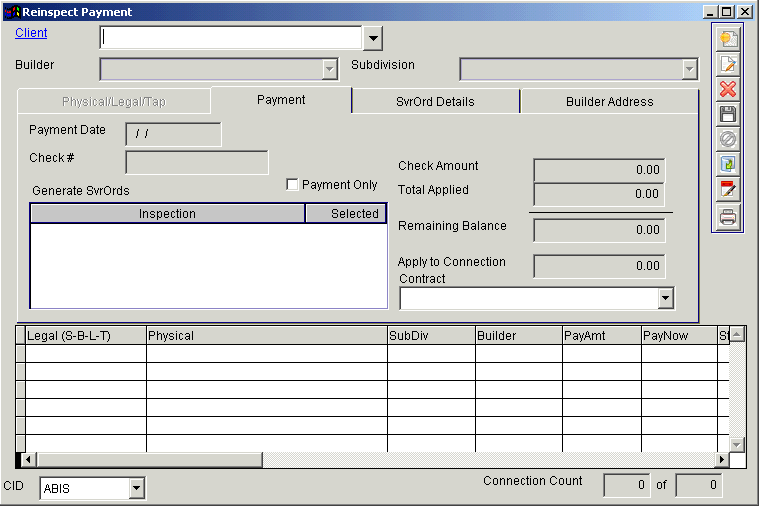Click the new record icon in toolbar
The height and width of the screenshot is (506, 759).
(728, 39)
